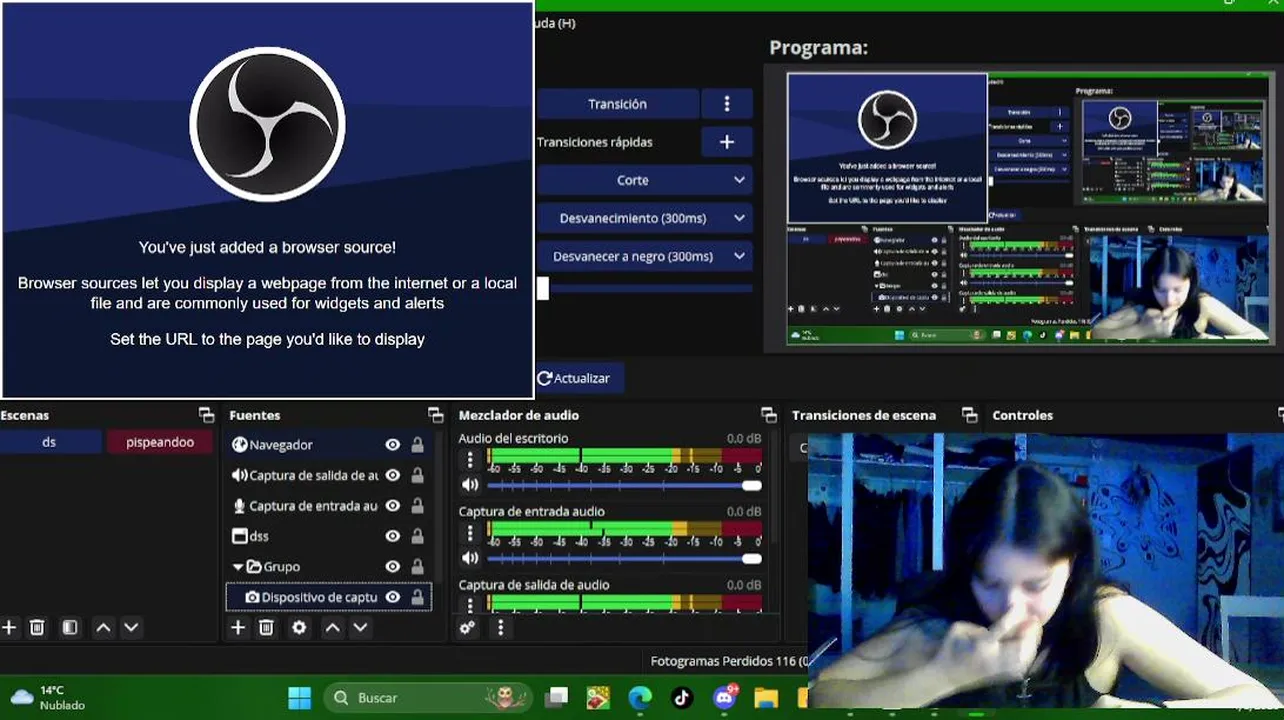1284x720 pixels.
Task: Move the selected source down in Fuentes
Action: 360,628
